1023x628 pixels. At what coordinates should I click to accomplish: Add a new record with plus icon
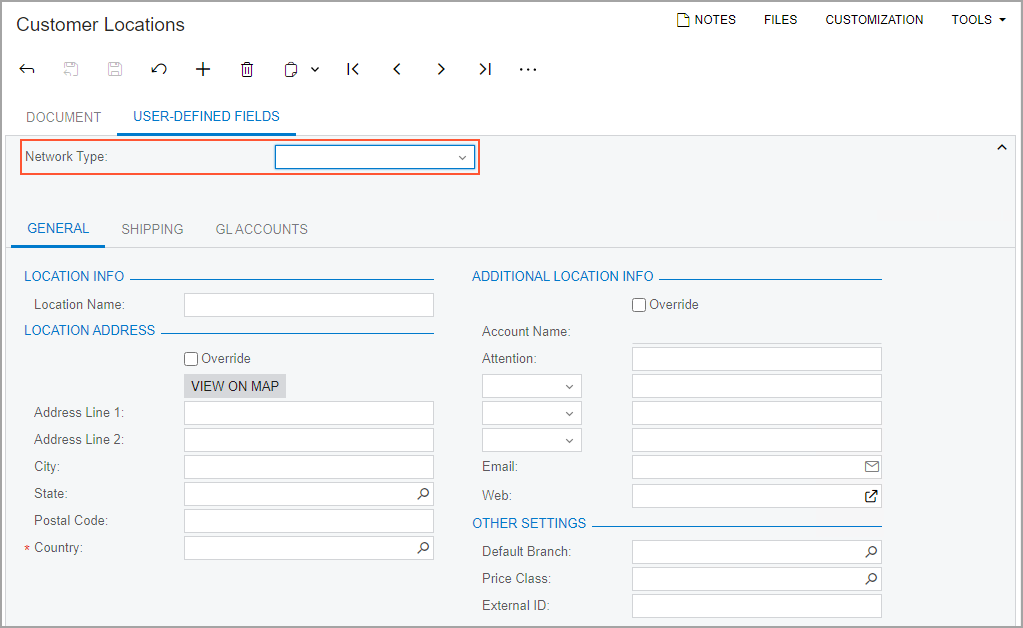click(x=203, y=69)
